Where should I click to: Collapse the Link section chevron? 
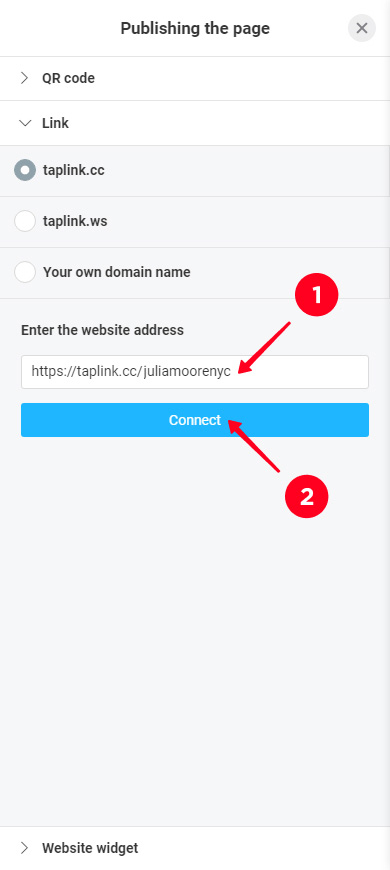pyautogui.click(x=25, y=123)
